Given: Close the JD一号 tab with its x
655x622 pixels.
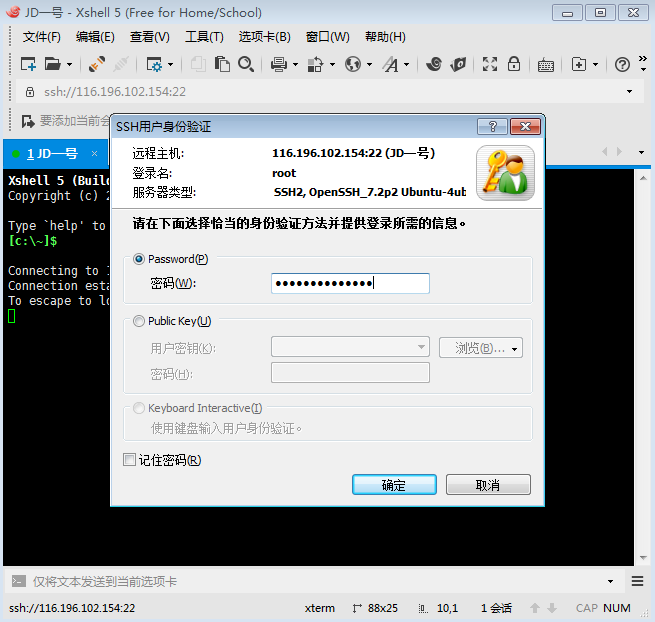Looking at the screenshot, I should (x=94, y=154).
